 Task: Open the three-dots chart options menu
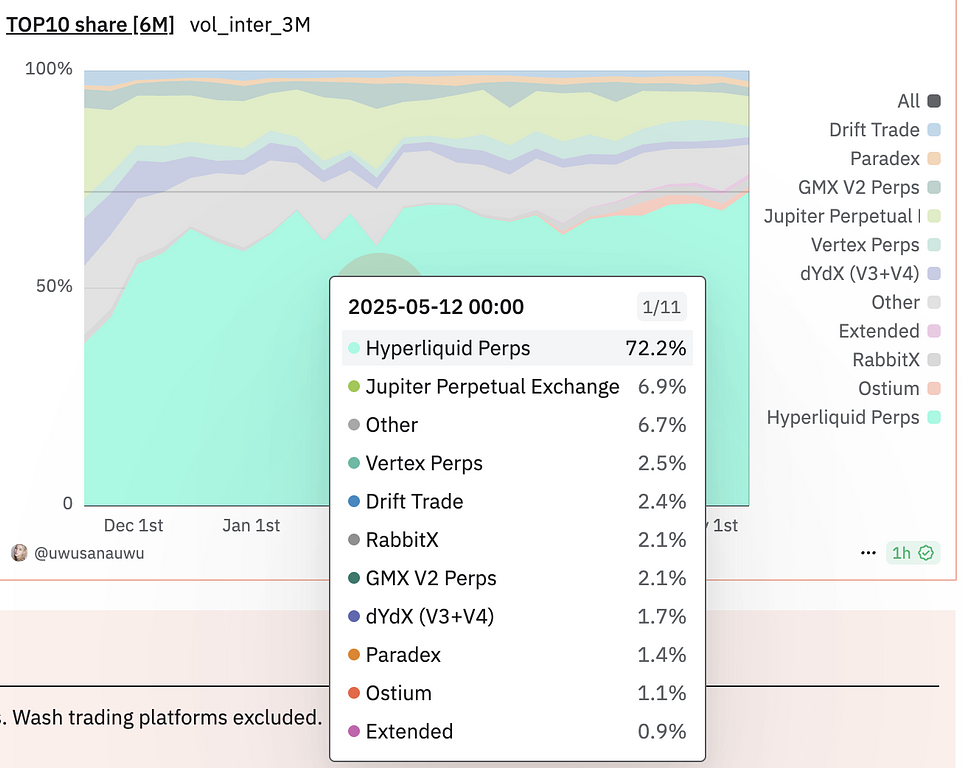[x=867, y=553]
